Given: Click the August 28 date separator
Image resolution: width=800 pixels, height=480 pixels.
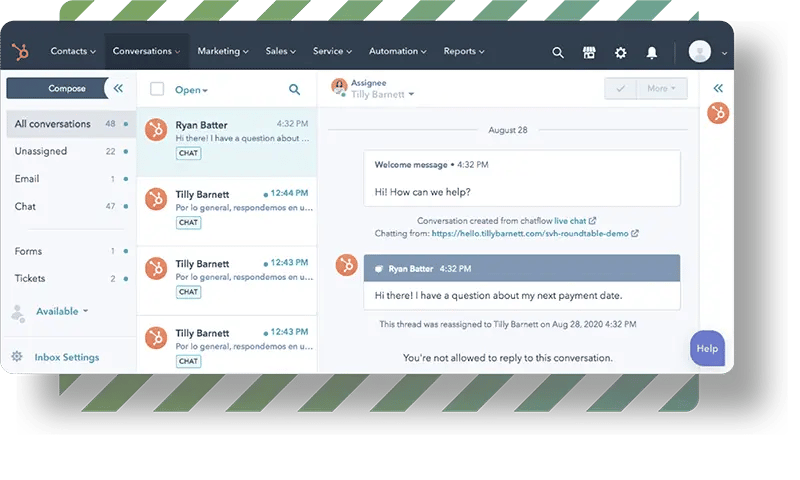Looking at the screenshot, I should click(508, 130).
